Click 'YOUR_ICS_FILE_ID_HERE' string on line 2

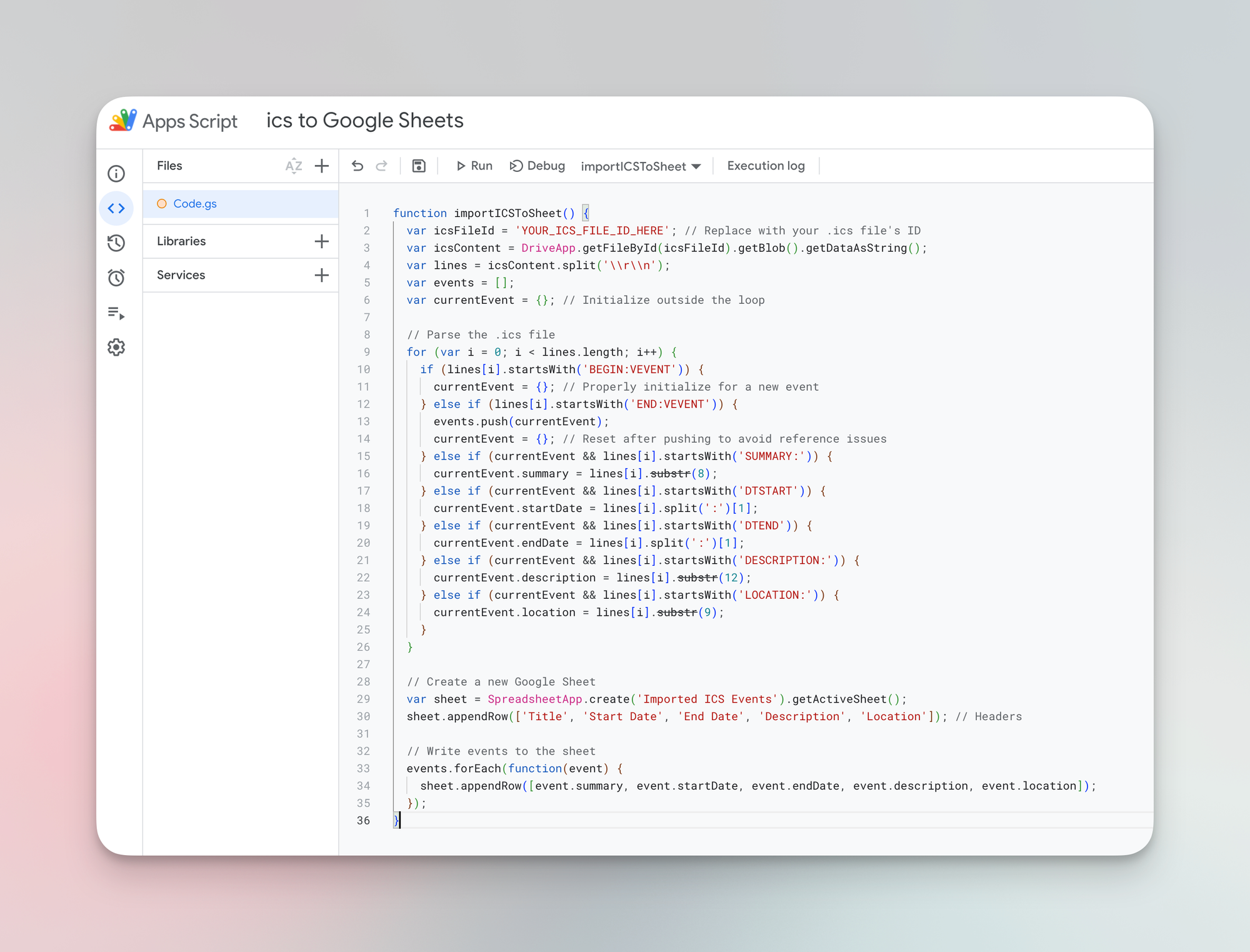tap(592, 231)
